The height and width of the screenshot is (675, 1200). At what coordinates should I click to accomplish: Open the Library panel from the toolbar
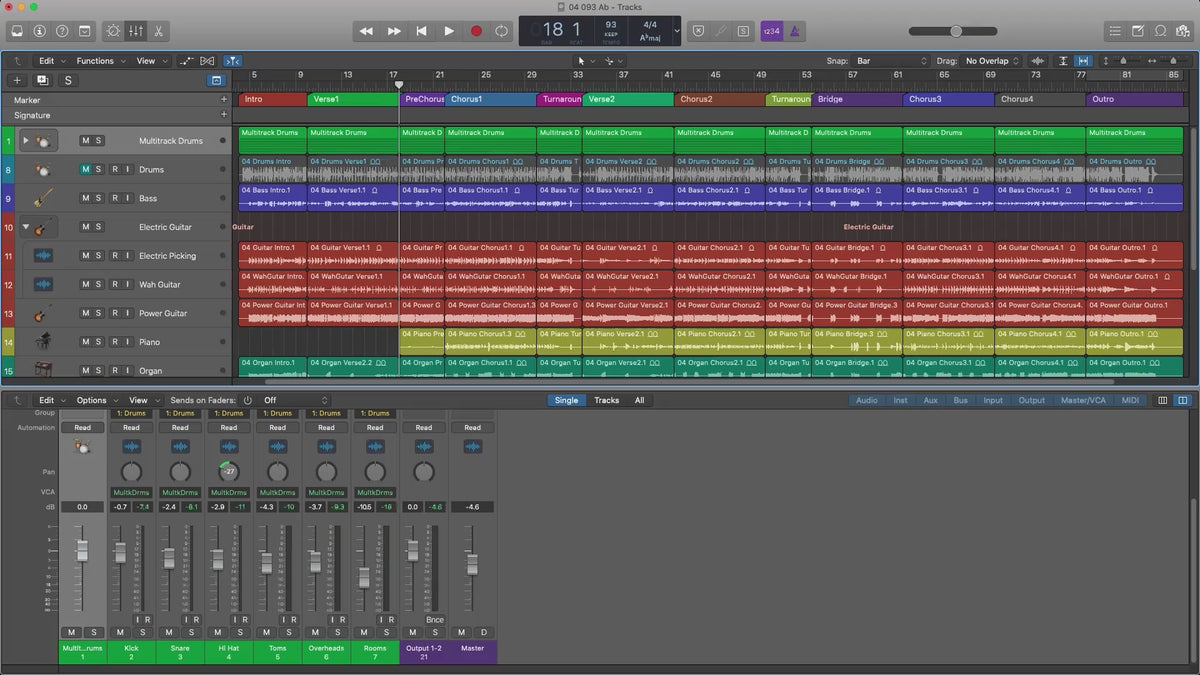pyautogui.click(x=17, y=31)
